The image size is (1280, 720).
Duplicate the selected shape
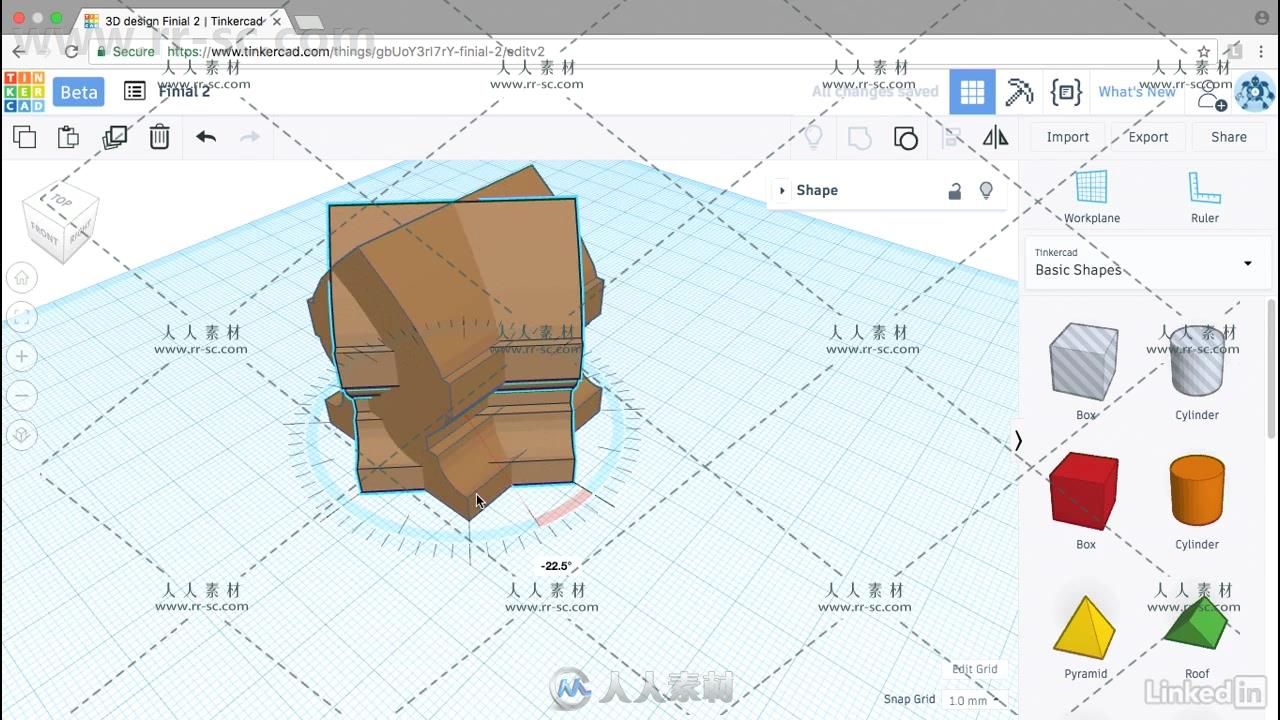pyautogui.click(x=115, y=137)
